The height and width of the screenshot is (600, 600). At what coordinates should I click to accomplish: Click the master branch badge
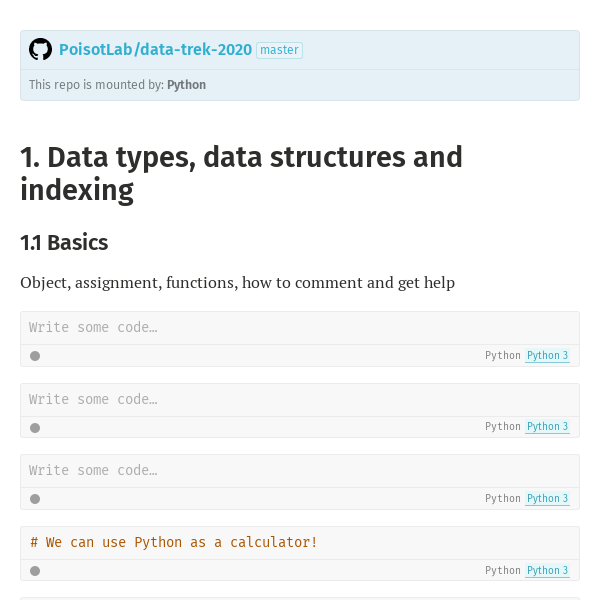[x=279, y=50]
